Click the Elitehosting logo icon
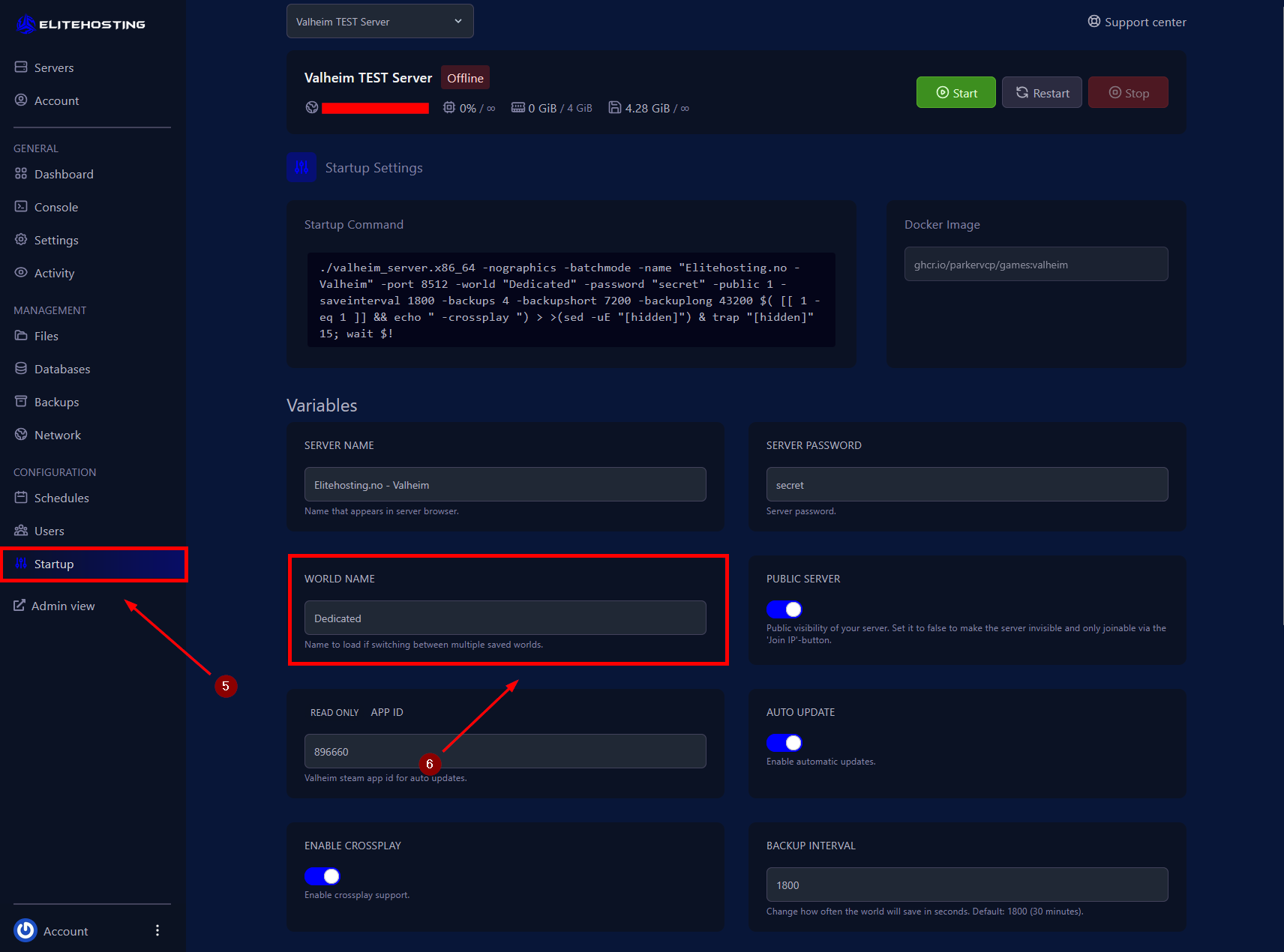1284x952 pixels. click(x=25, y=25)
